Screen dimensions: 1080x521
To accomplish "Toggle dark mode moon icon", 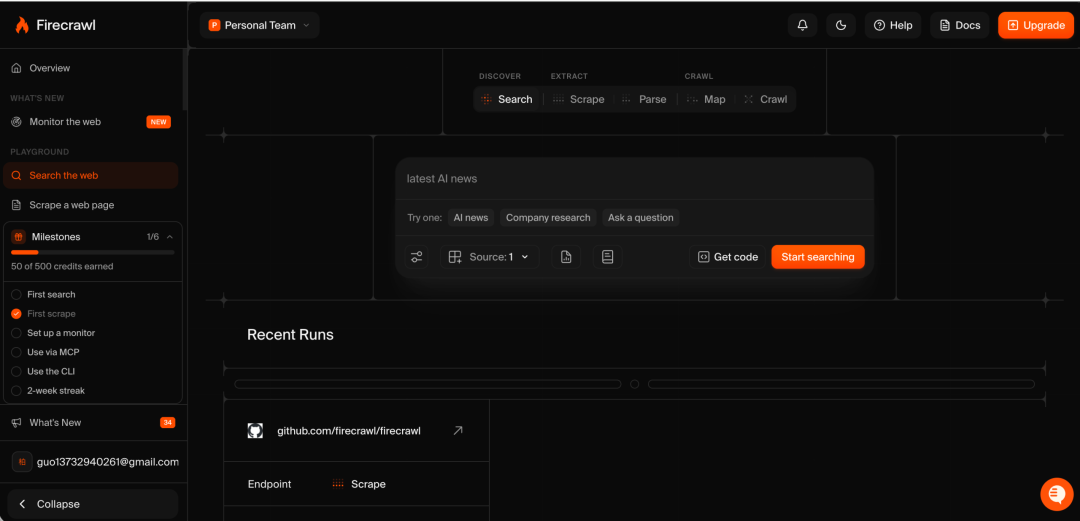I will click(840, 25).
